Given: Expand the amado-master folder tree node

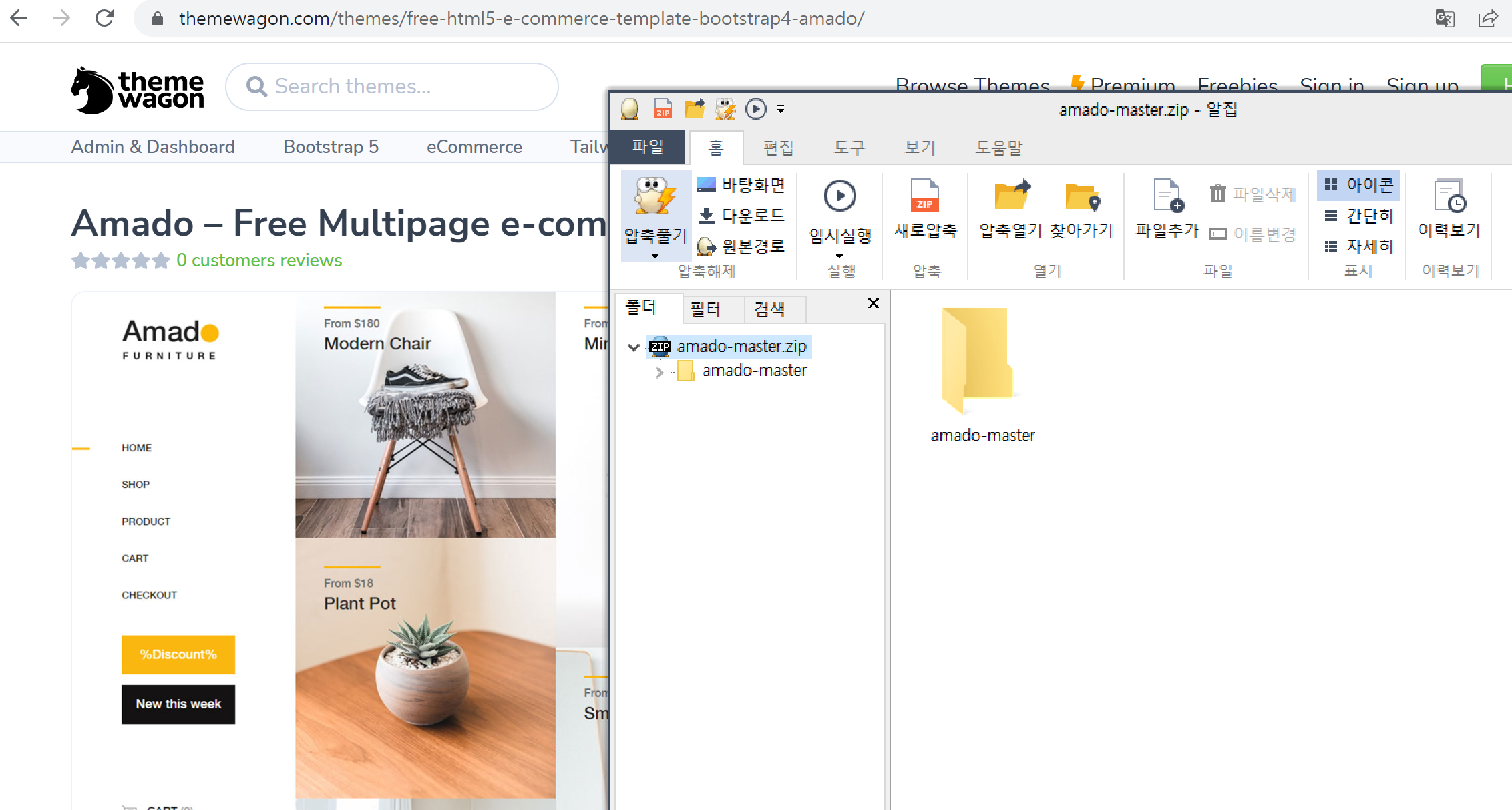Looking at the screenshot, I should 659,371.
